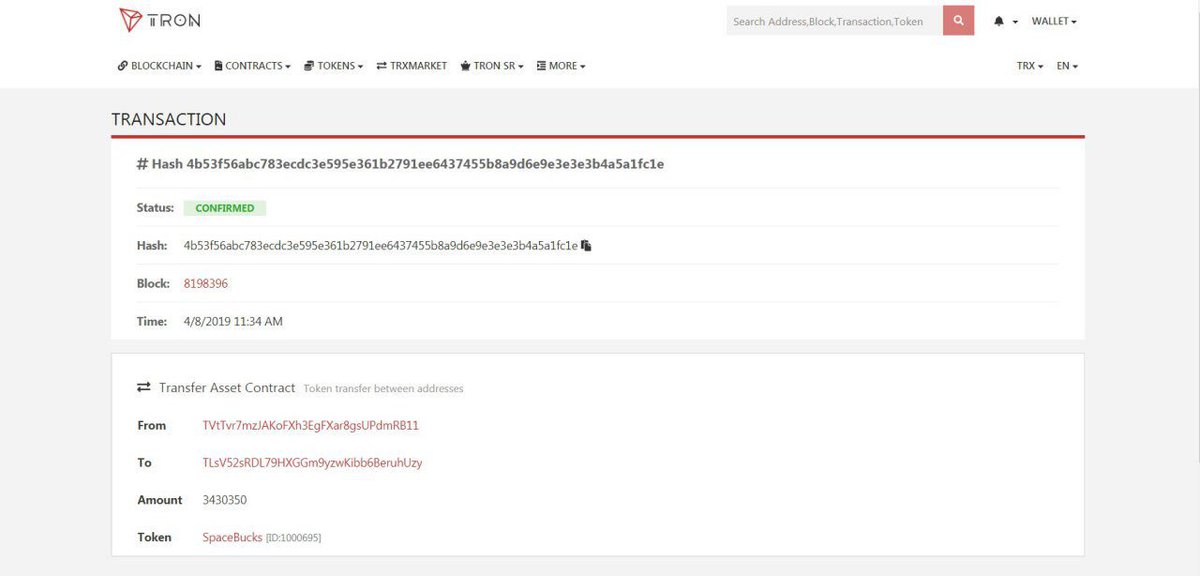Click the TRANSACTION page heading

point(169,120)
